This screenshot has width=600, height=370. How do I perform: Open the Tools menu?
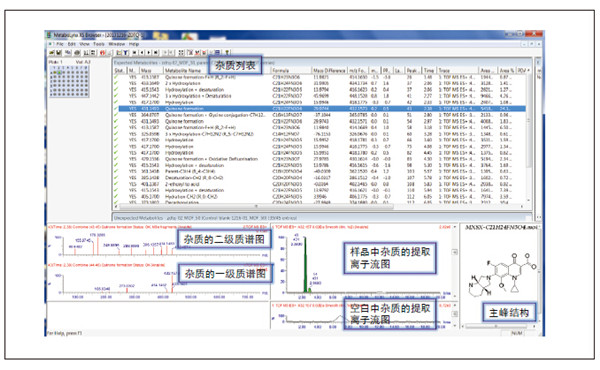(99, 44)
